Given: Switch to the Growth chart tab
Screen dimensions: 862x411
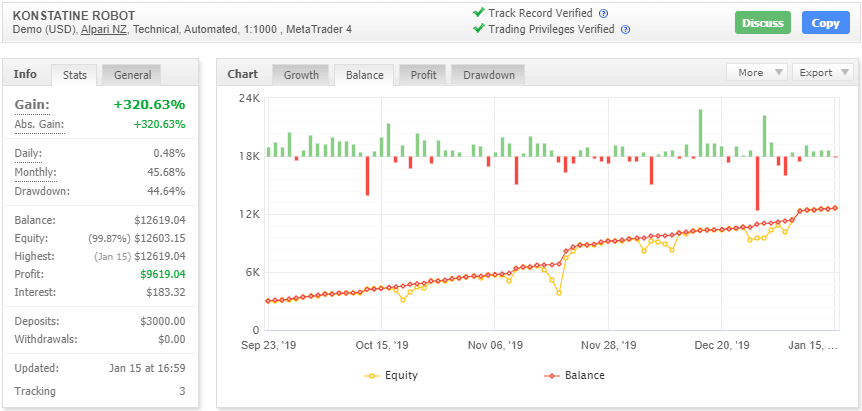Looking at the screenshot, I should (x=301, y=75).
